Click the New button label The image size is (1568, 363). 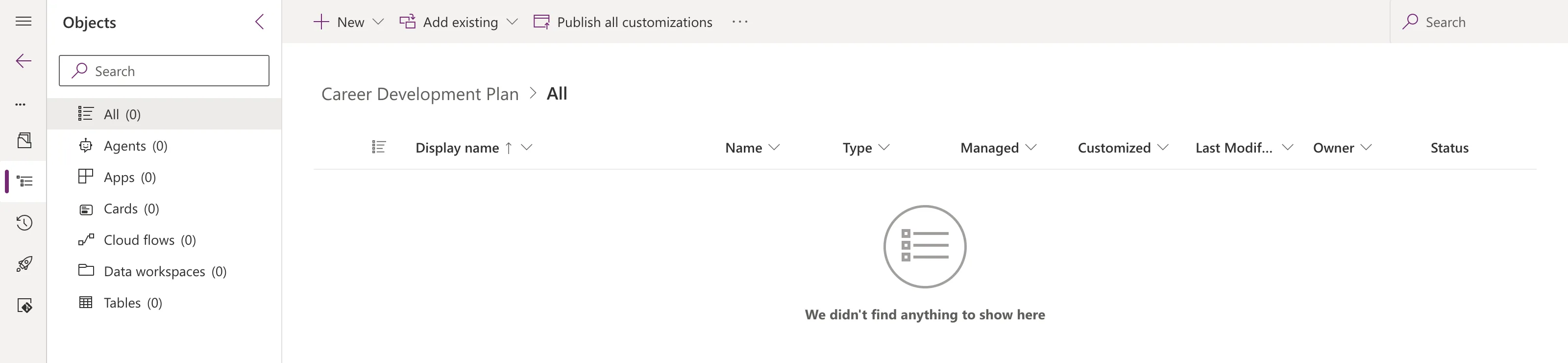point(351,23)
